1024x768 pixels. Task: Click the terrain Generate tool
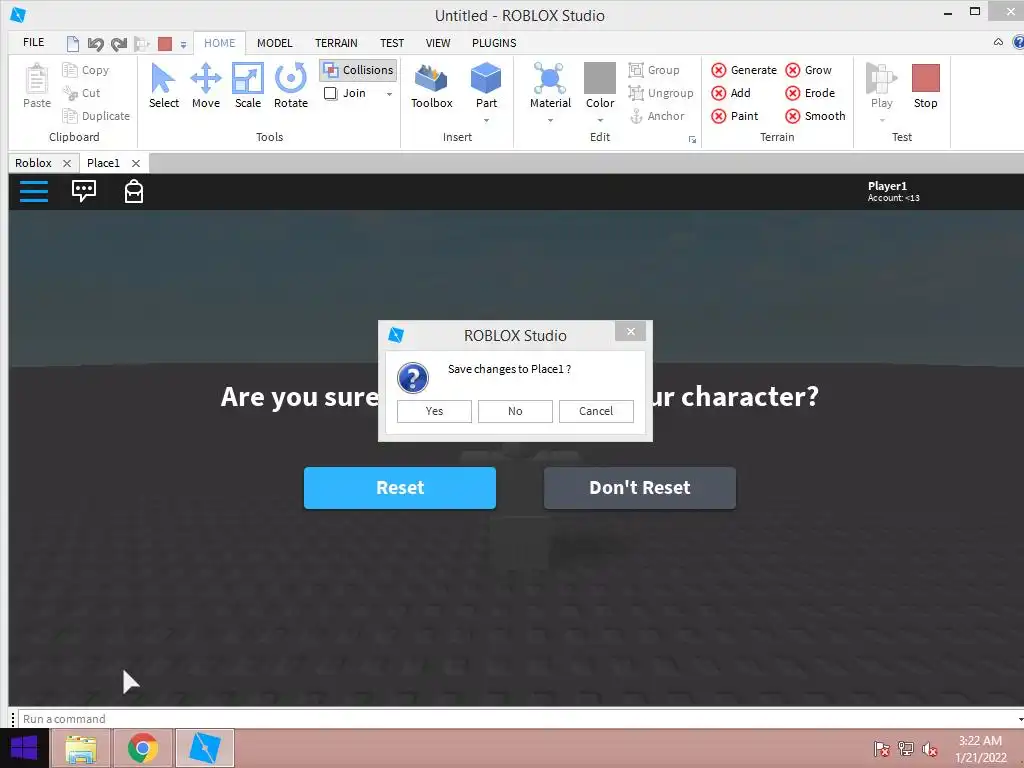point(744,70)
